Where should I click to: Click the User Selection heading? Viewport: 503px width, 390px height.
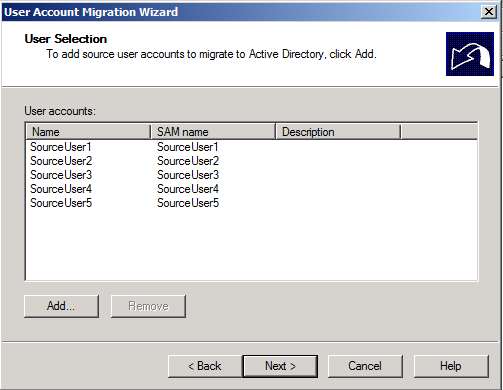pyautogui.click(x=66, y=39)
